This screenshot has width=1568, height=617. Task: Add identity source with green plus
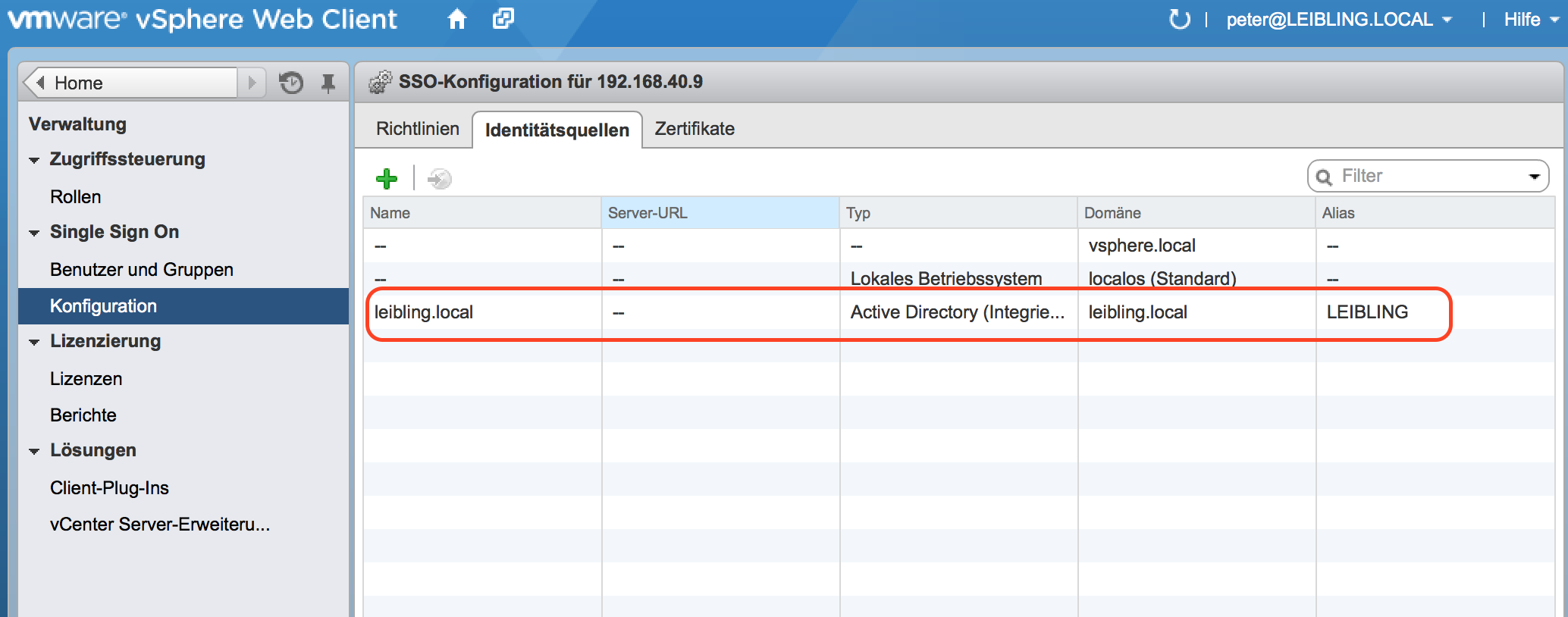387,178
